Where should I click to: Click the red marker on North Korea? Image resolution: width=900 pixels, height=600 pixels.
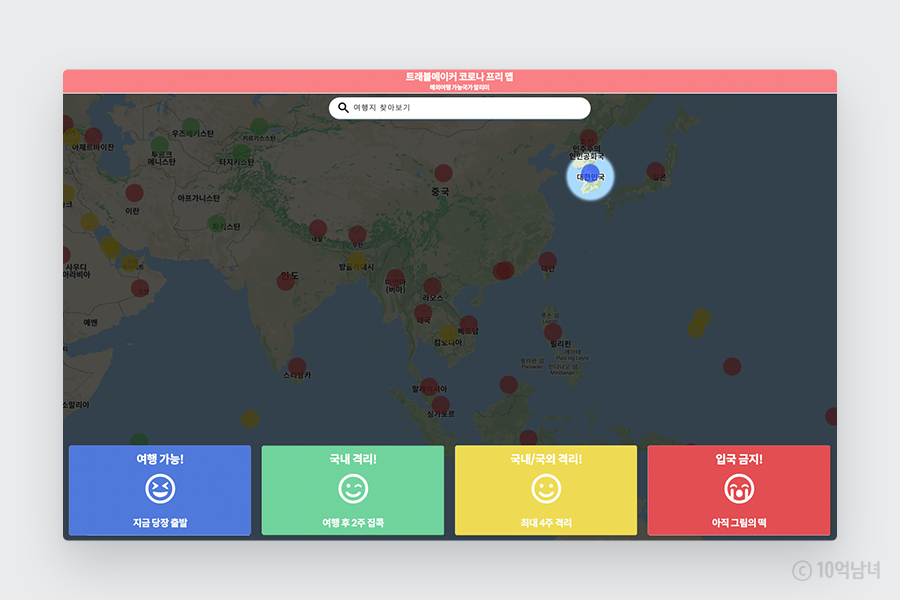tap(588, 138)
